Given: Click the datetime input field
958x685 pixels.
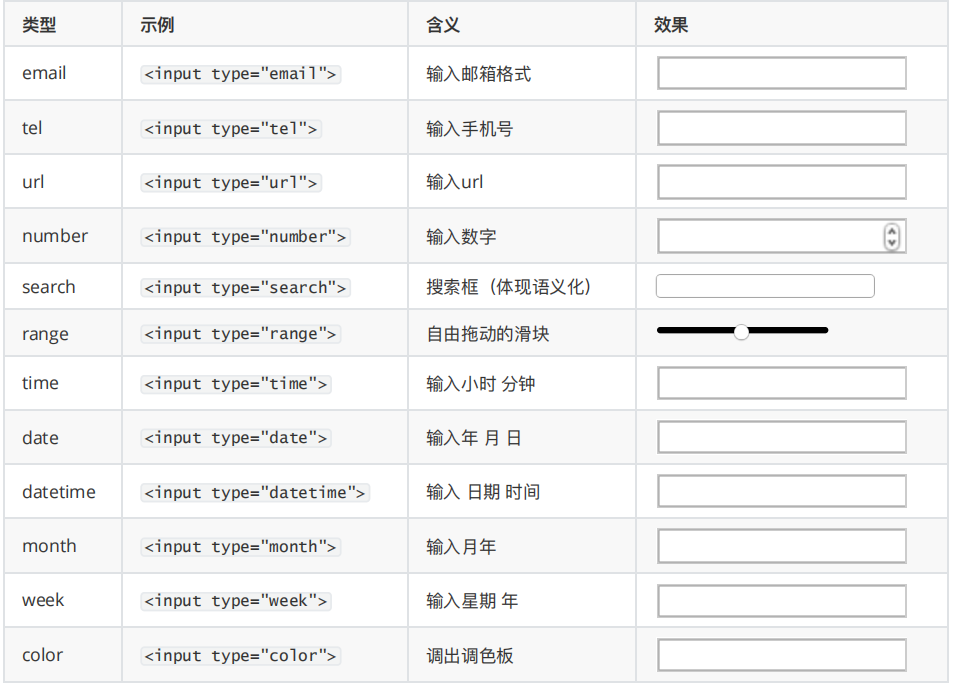Looking at the screenshot, I should point(781,491).
